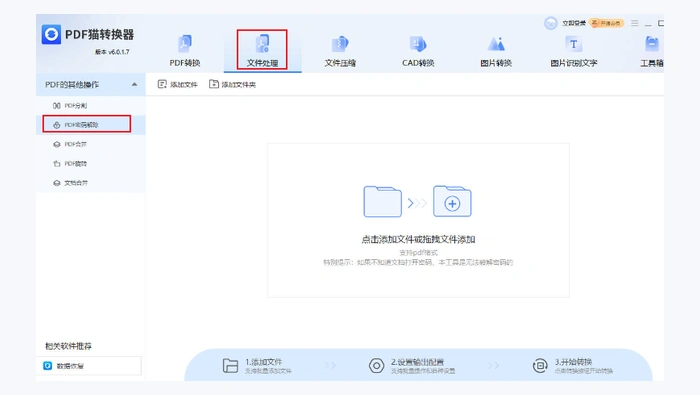Open the 图片识别文字 OCR tab
700x395 pixels.
pyautogui.click(x=574, y=51)
